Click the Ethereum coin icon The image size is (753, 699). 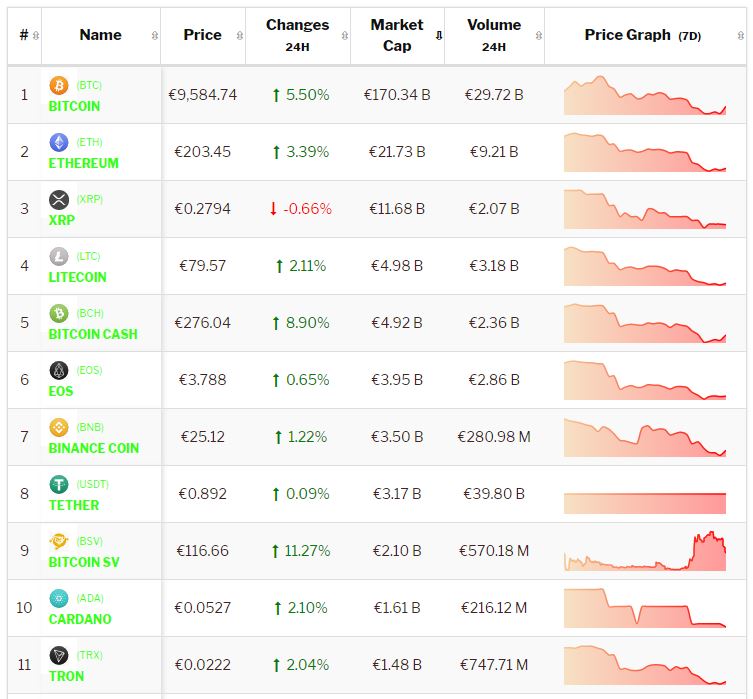[59, 143]
